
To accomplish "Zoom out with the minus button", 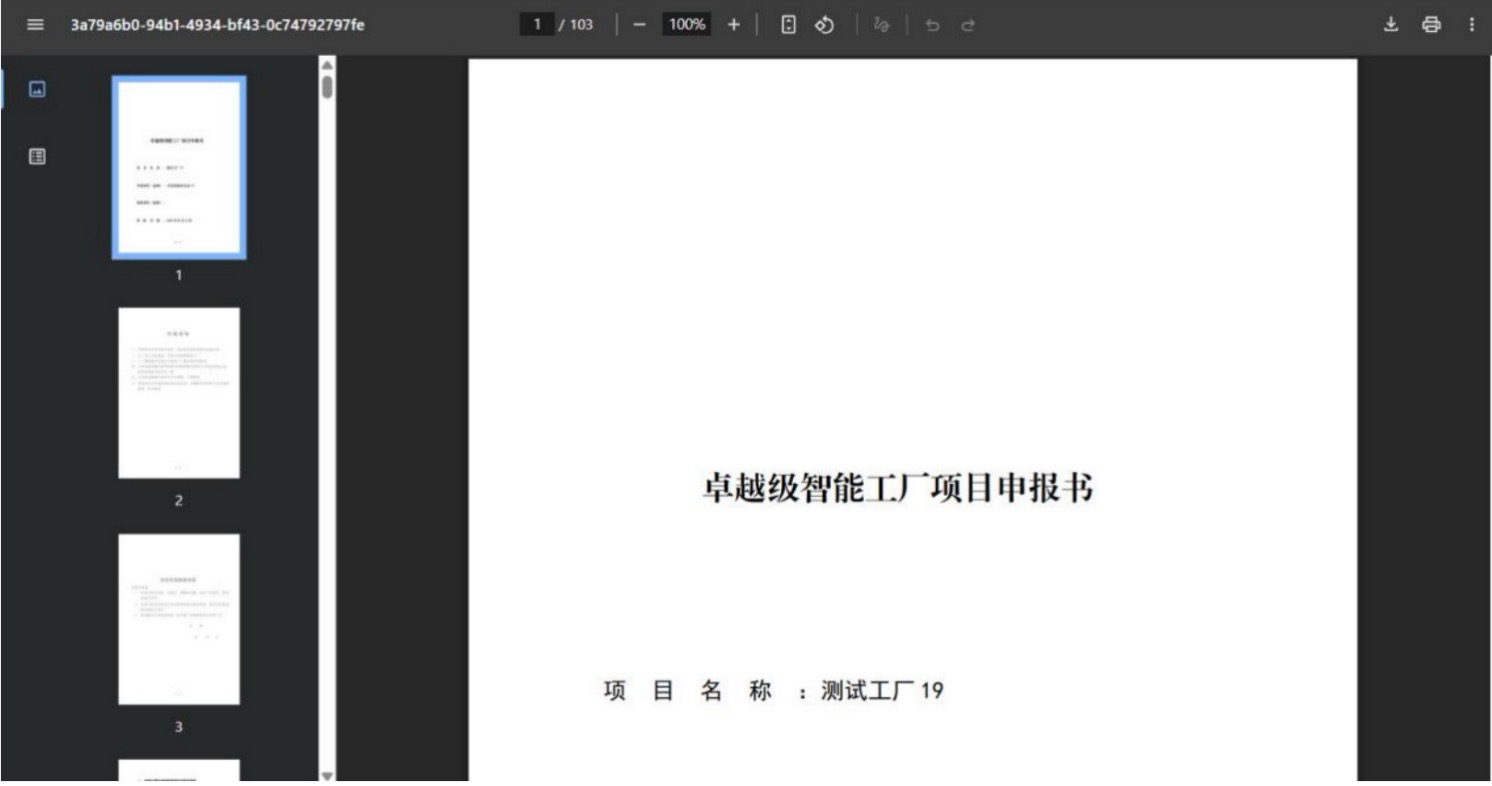I will 640,25.
